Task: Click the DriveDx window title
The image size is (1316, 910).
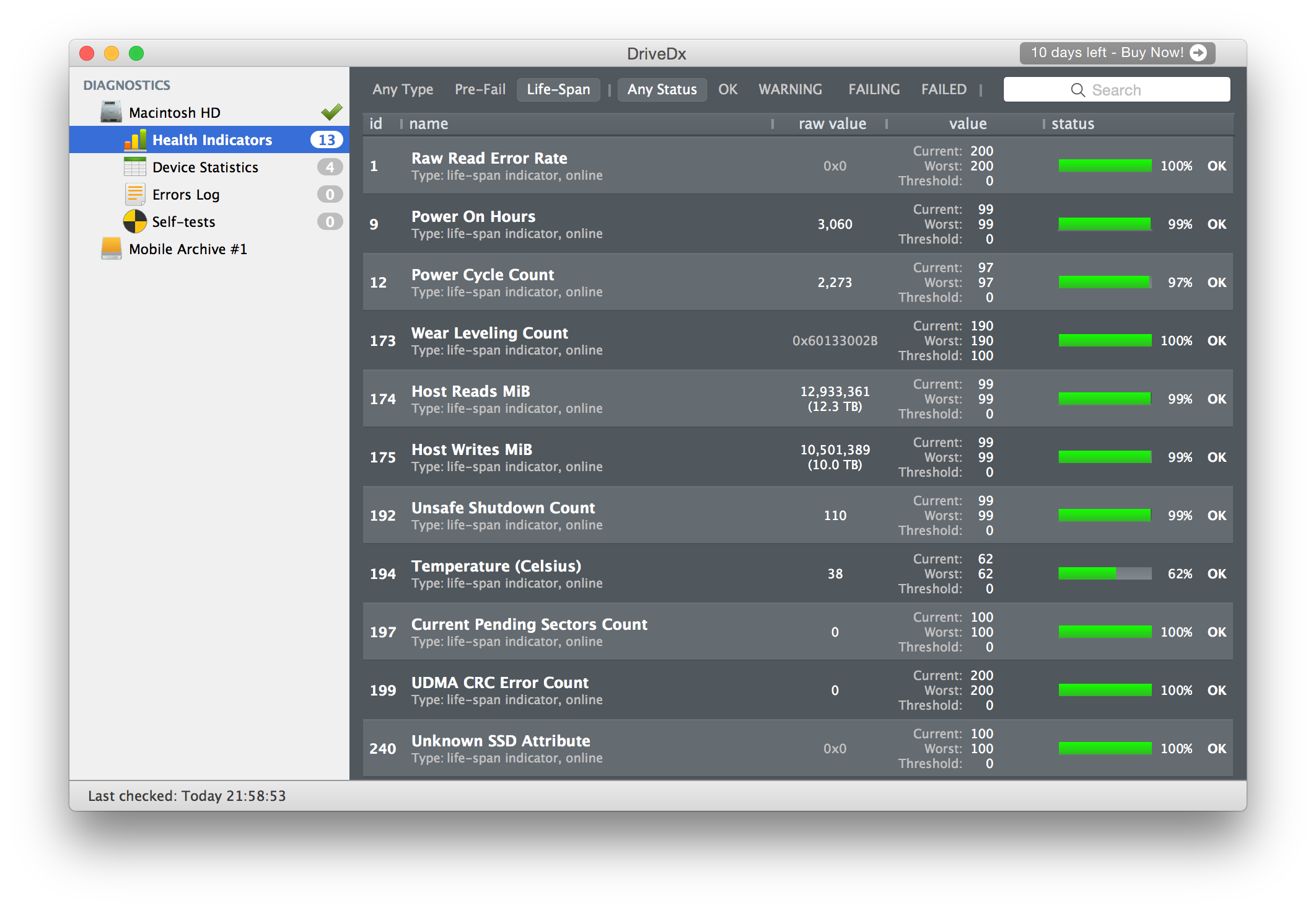Action: coord(656,53)
